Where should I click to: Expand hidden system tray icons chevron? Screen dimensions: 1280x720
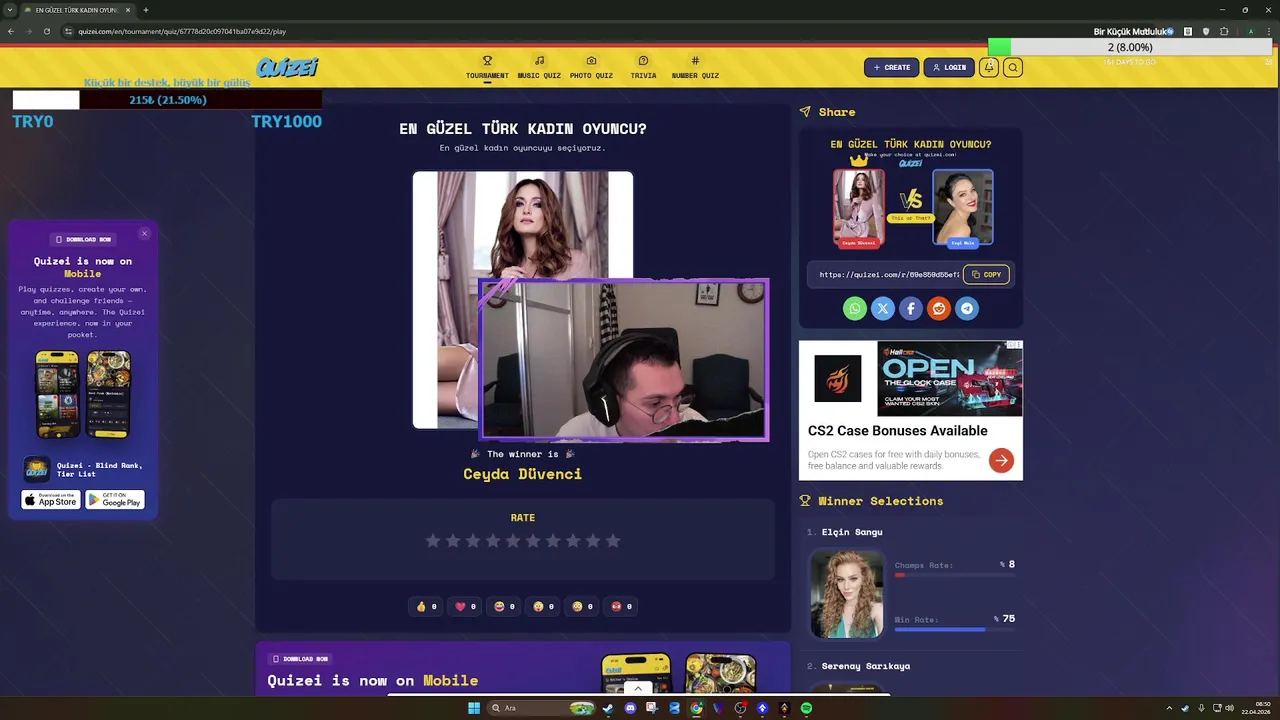tap(1169, 708)
